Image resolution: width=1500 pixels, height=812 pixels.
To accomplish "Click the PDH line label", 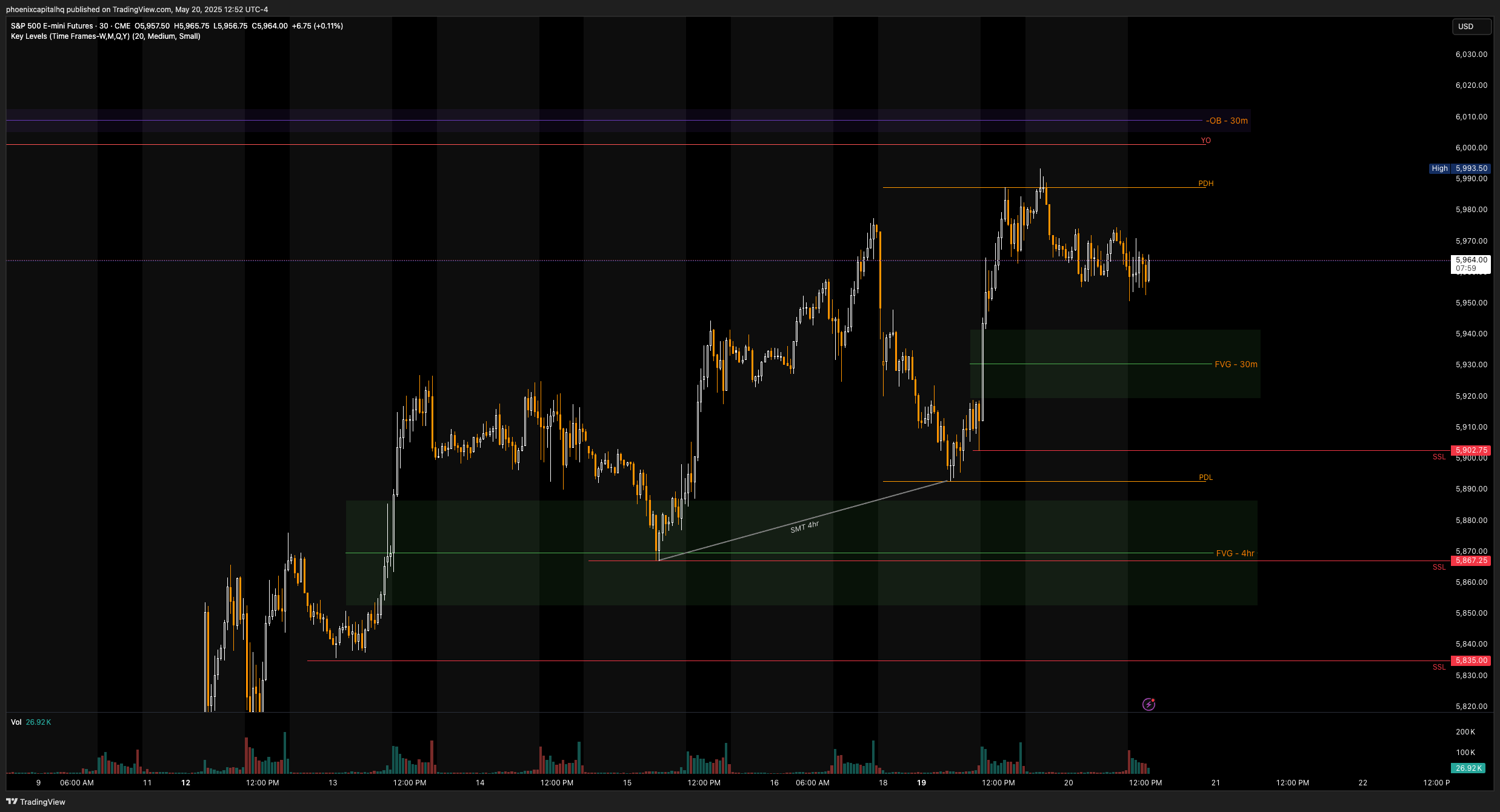I will 1205,184.
